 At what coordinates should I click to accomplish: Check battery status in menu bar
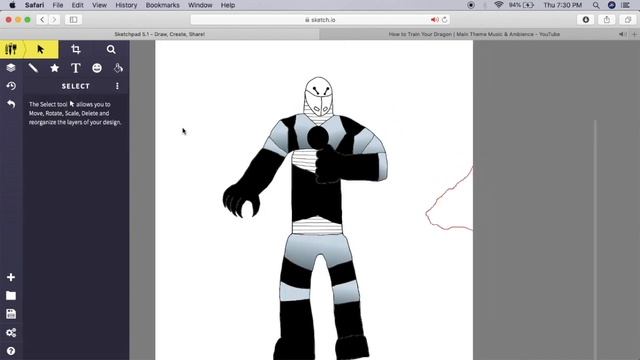pyautogui.click(x=521, y=5)
